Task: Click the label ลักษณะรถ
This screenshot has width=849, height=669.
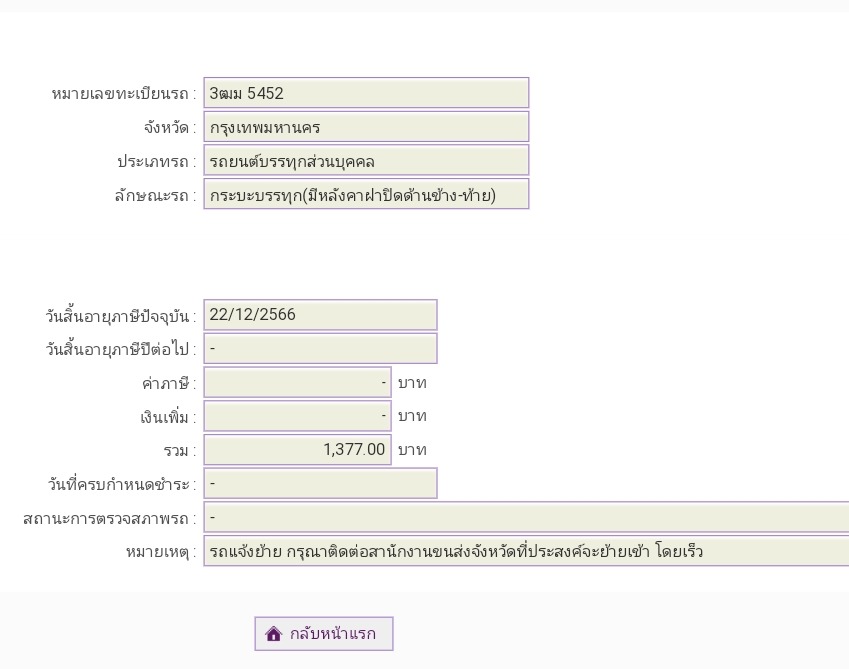Action: pos(155,195)
